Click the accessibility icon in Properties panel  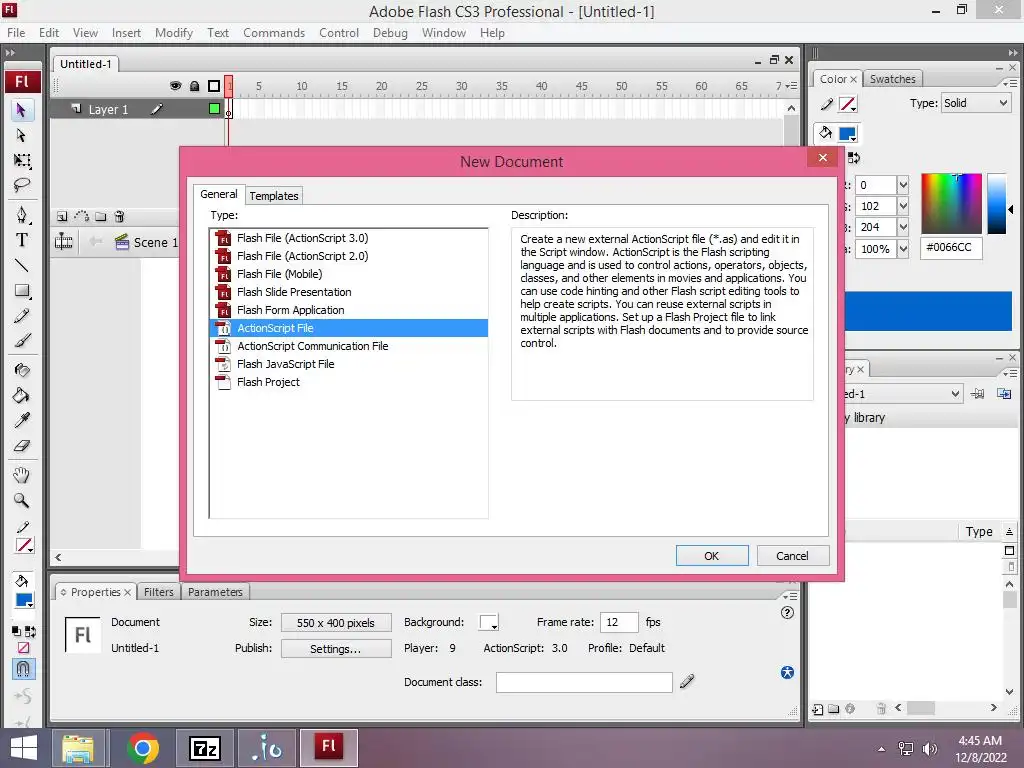[x=787, y=673]
